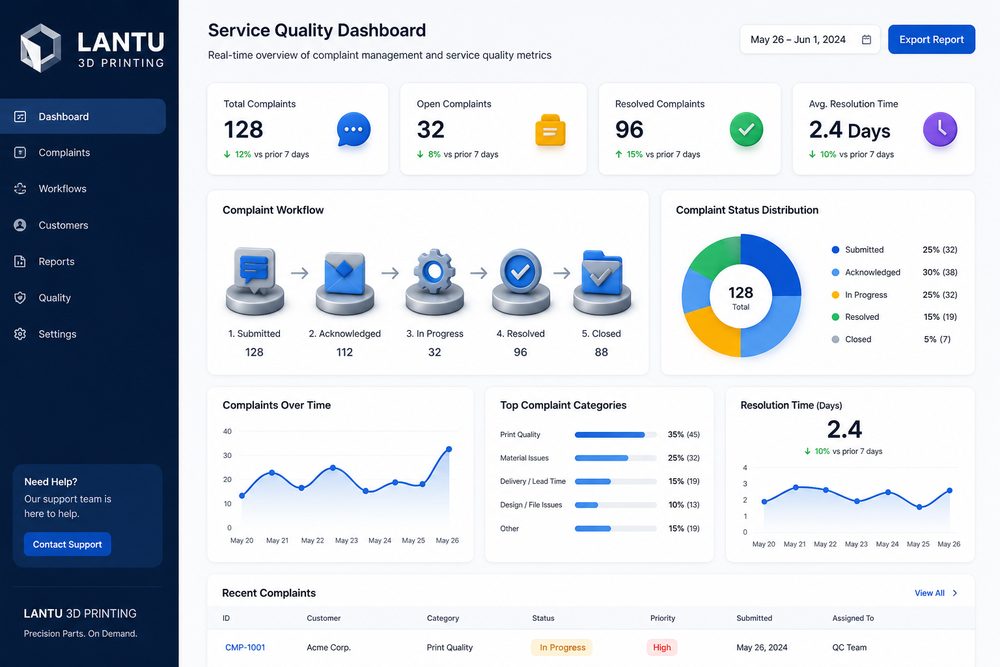This screenshot has height=667, width=1000.
Task: Click the Submitted workflow step icon
Action: coord(254,281)
